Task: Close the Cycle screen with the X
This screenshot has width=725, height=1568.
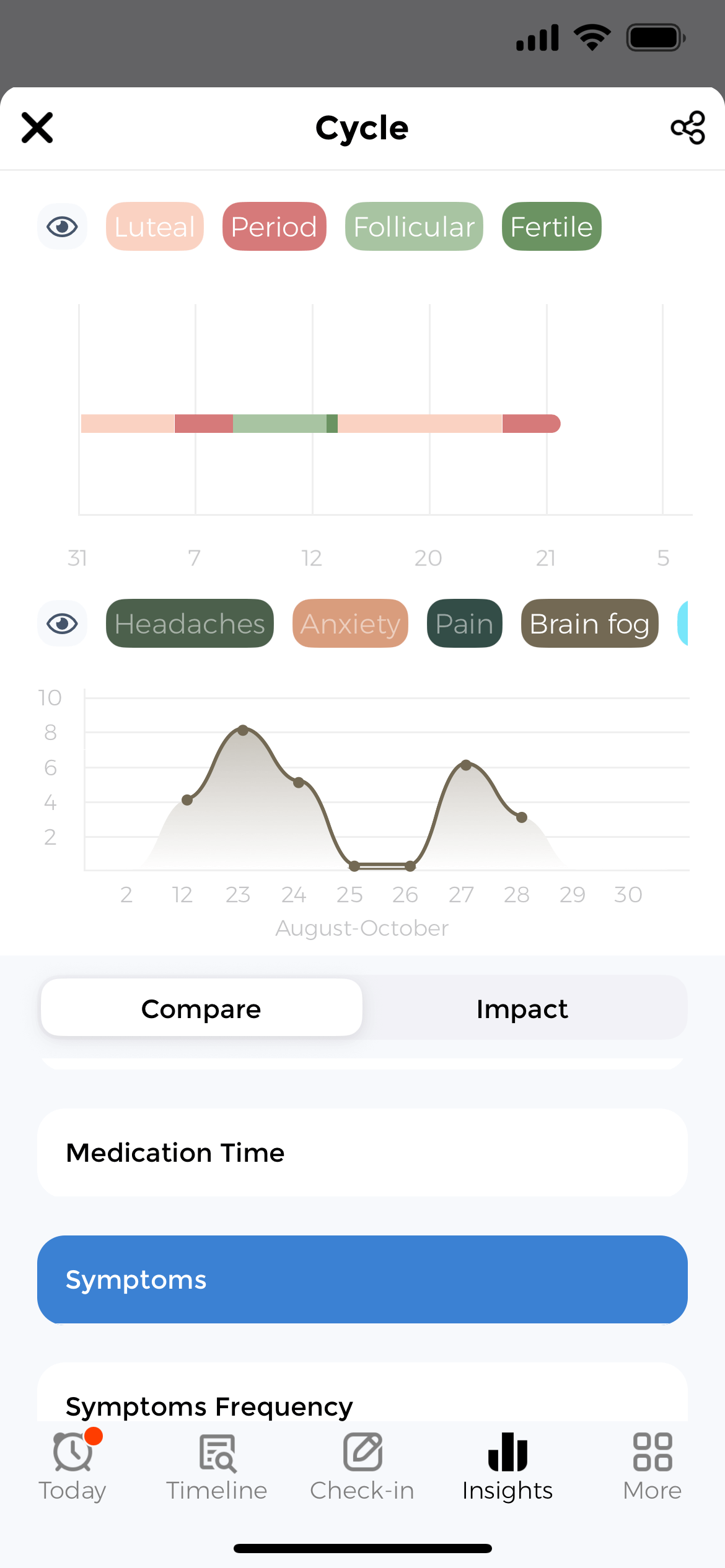Action: tap(37, 128)
